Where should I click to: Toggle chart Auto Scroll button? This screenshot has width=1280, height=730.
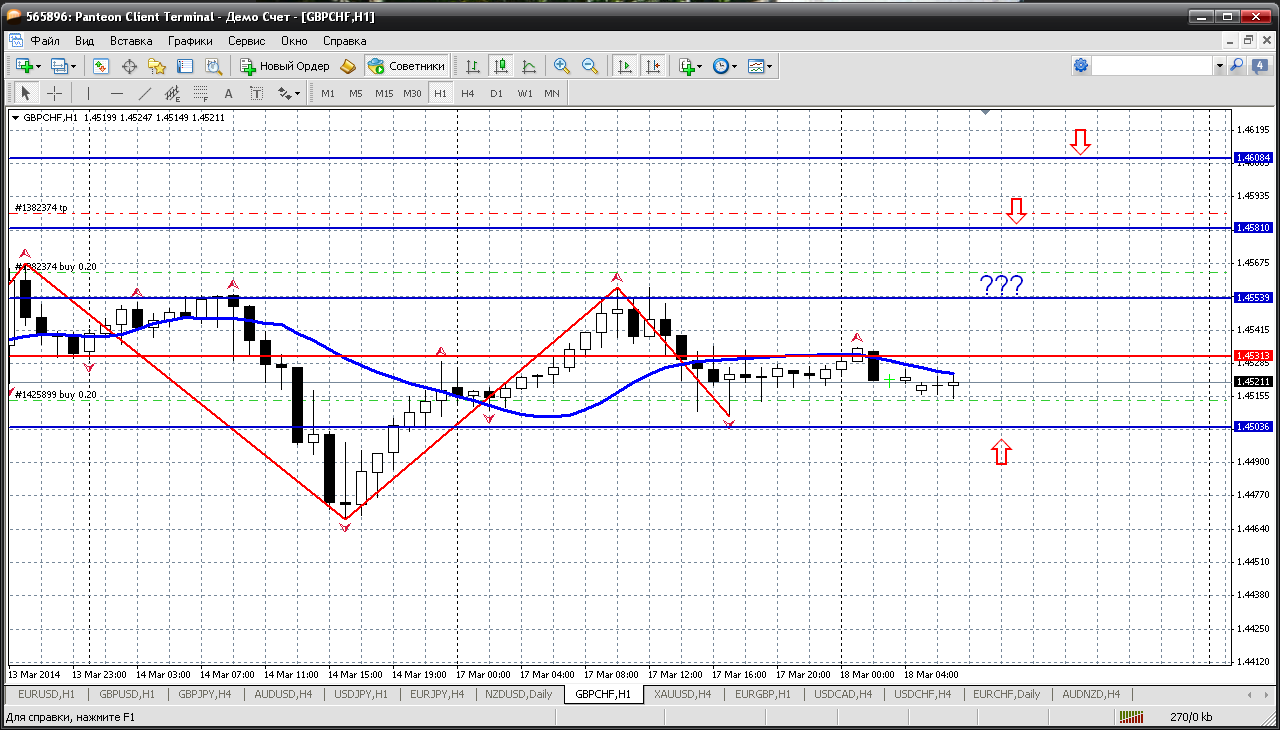tap(625, 66)
